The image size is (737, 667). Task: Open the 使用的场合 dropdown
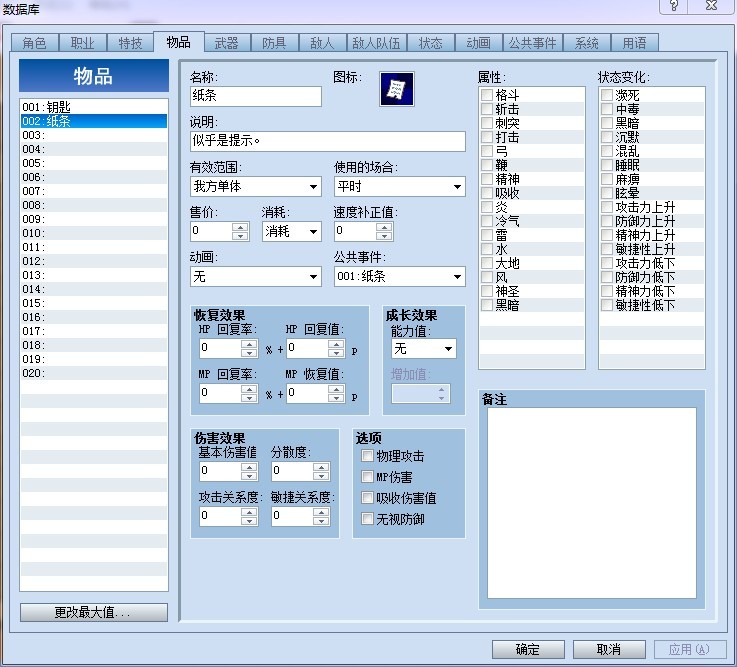coord(400,187)
